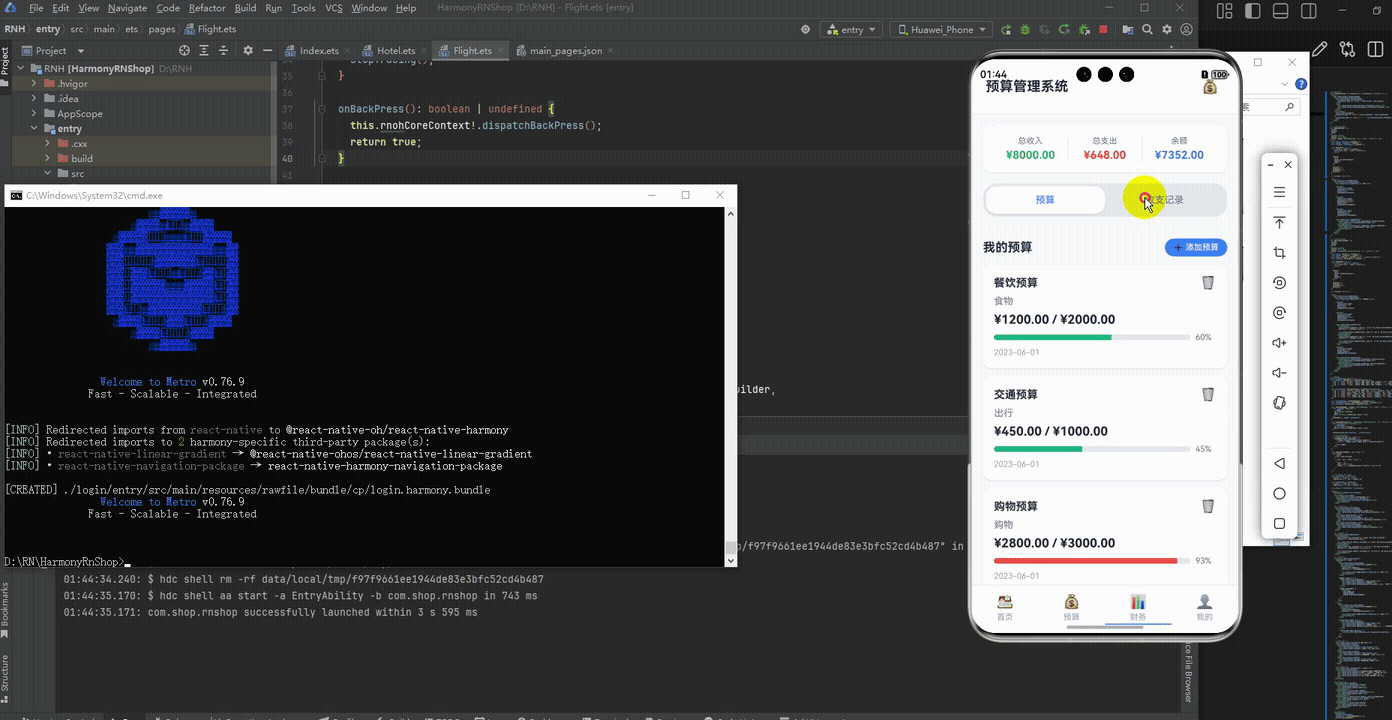Start the debug entry bug icon
The image size is (1392, 720).
(1025, 30)
